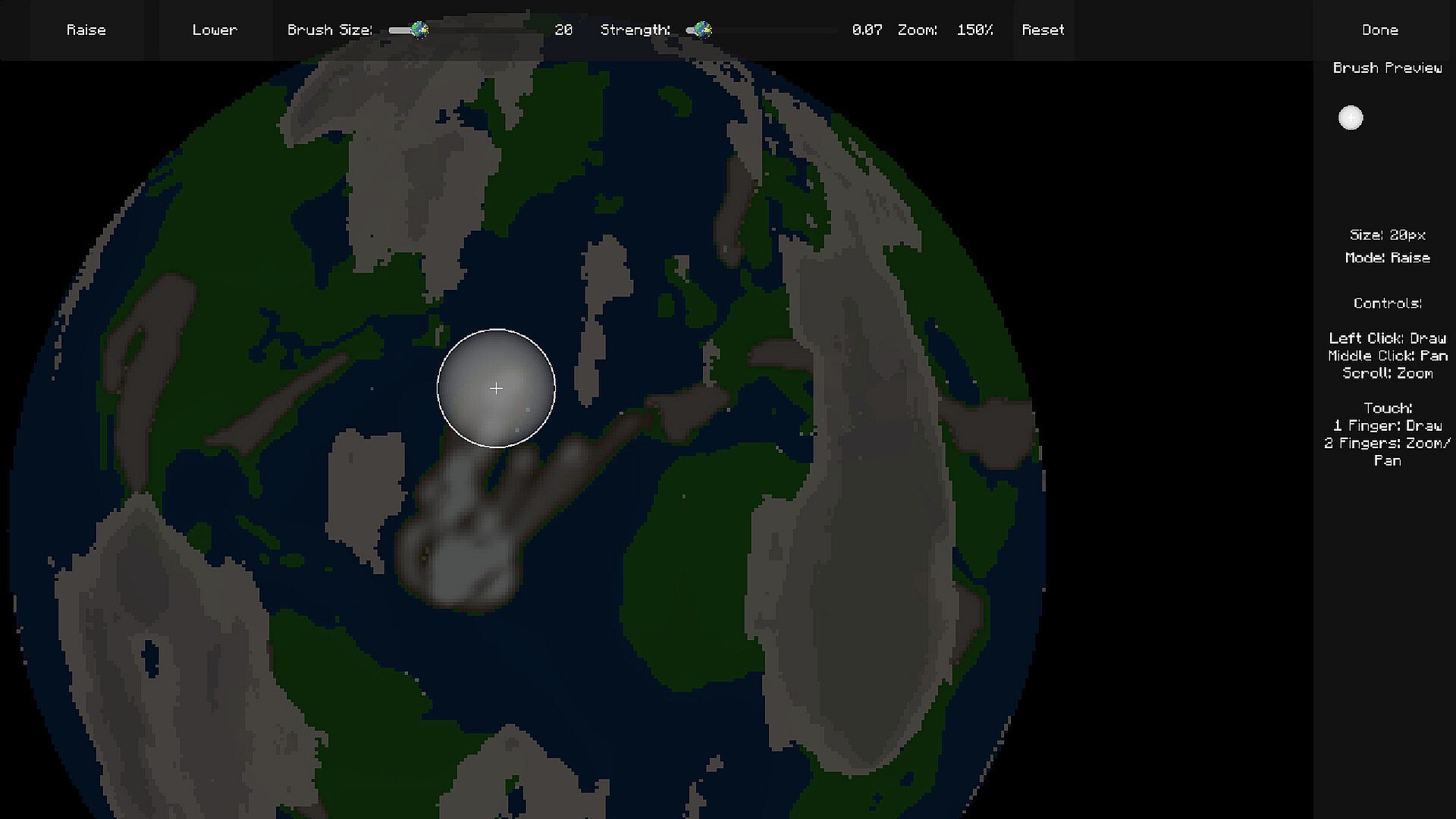Image resolution: width=1456 pixels, height=819 pixels.
Task: Switch to Lower terrain mode
Action: (215, 30)
